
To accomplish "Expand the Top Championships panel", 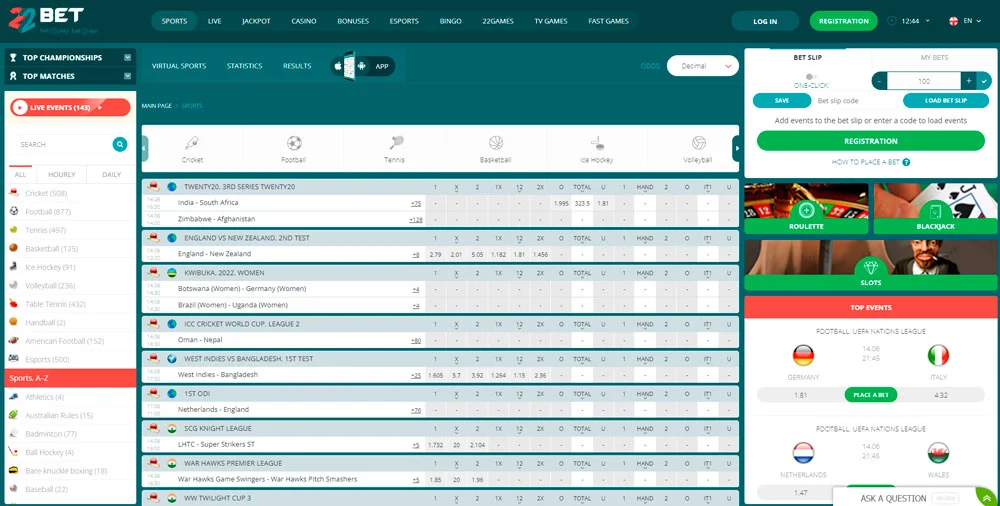I will point(128,57).
